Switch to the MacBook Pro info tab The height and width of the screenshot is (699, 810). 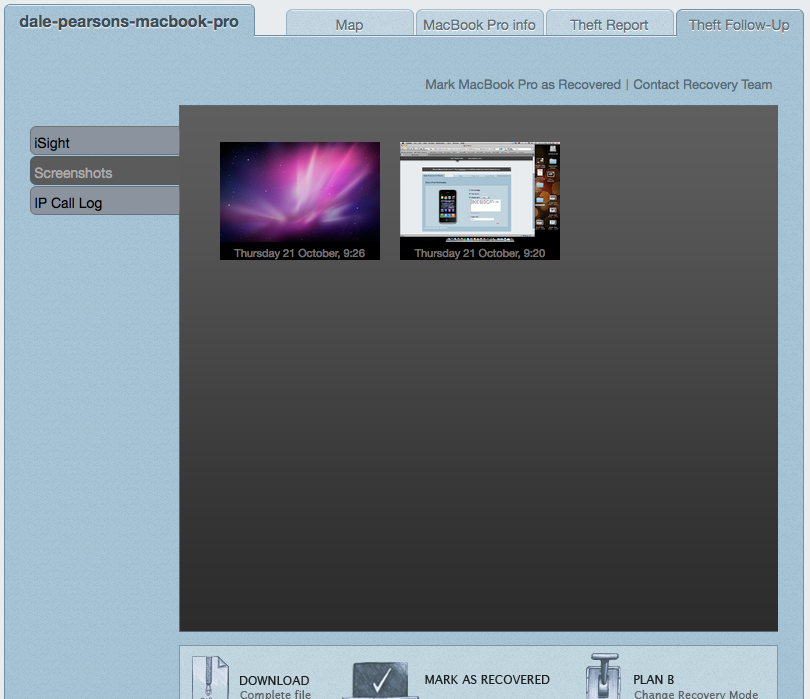click(479, 23)
